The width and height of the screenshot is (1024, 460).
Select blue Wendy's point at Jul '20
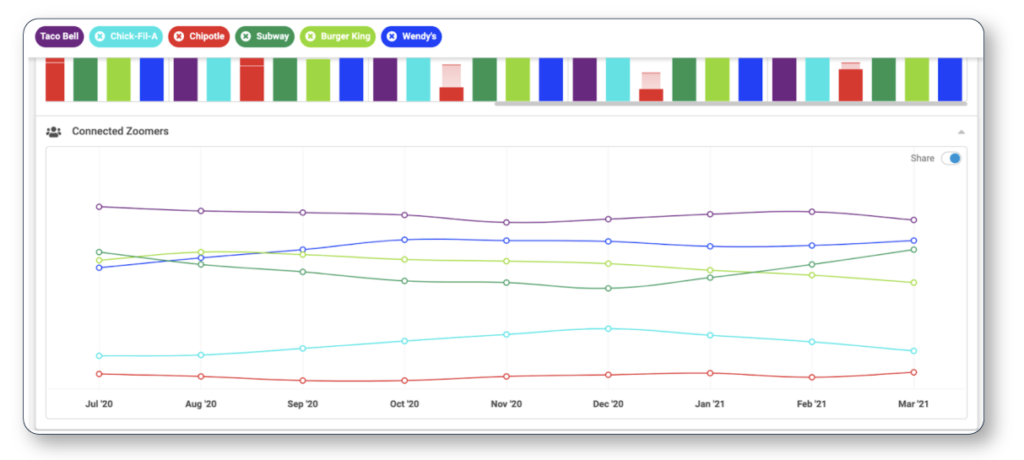pyautogui.click(x=99, y=267)
